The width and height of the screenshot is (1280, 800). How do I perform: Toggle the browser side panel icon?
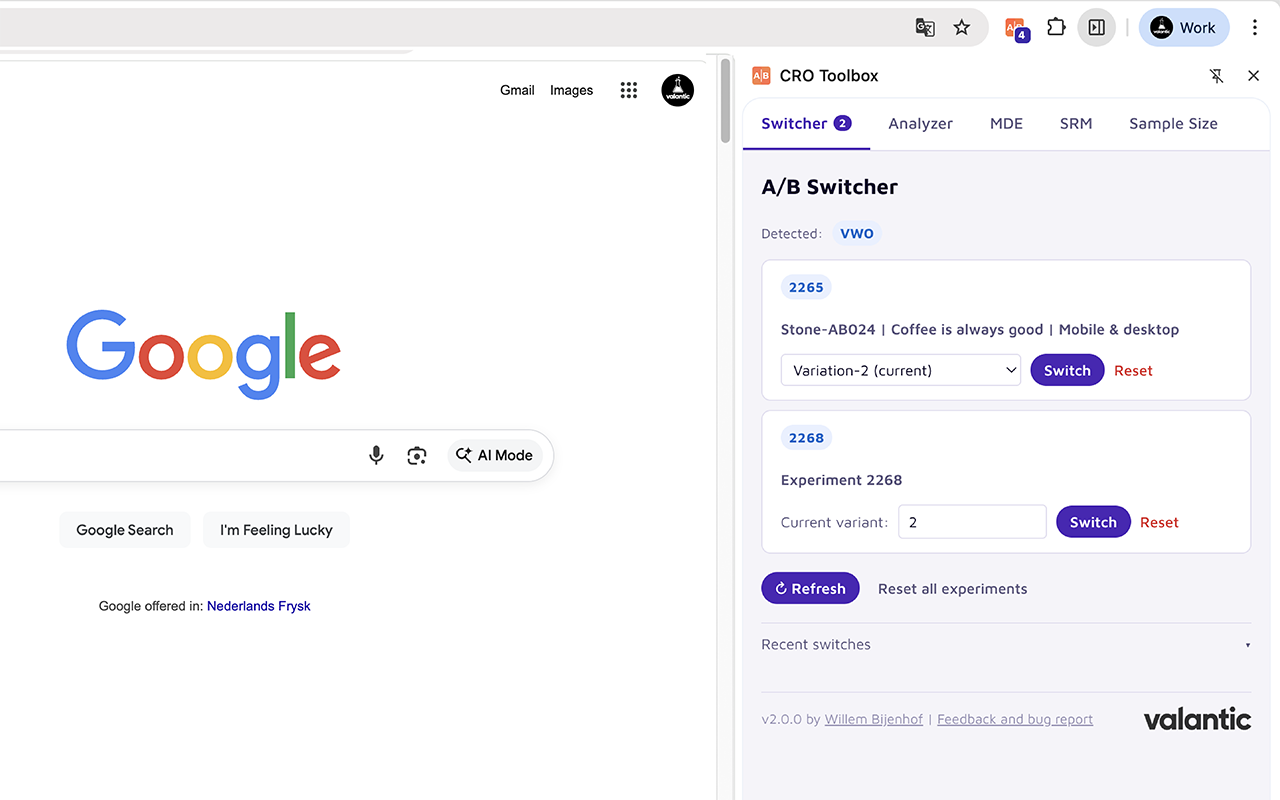[1096, 28]
